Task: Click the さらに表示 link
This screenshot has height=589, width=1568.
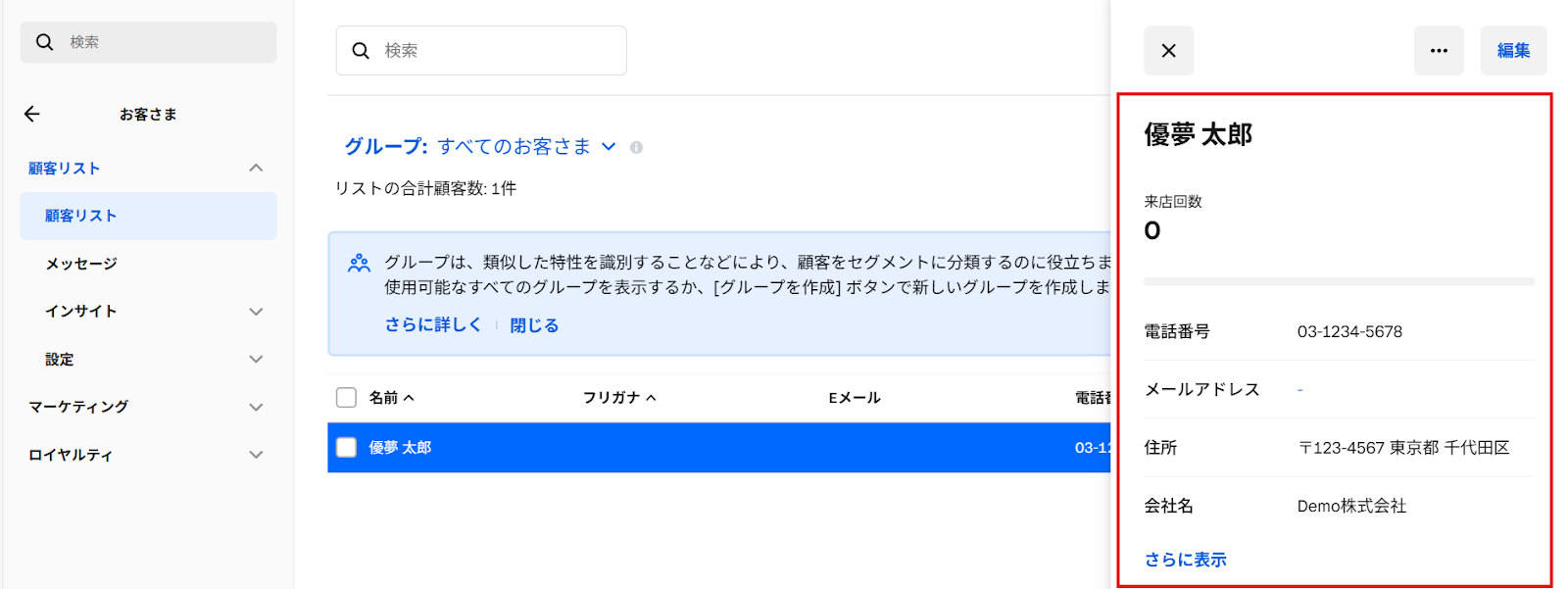Action: [x=1185, y=560]
